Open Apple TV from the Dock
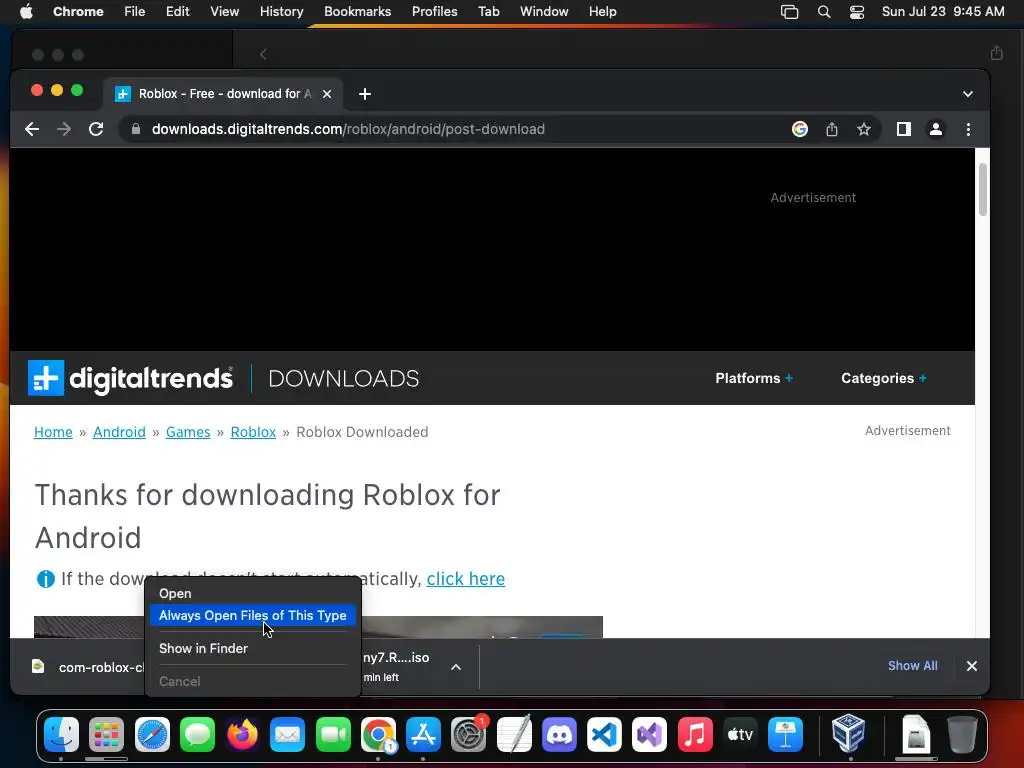The height and width of the screenshot is (768, 1024). click(x=740, y=735)
